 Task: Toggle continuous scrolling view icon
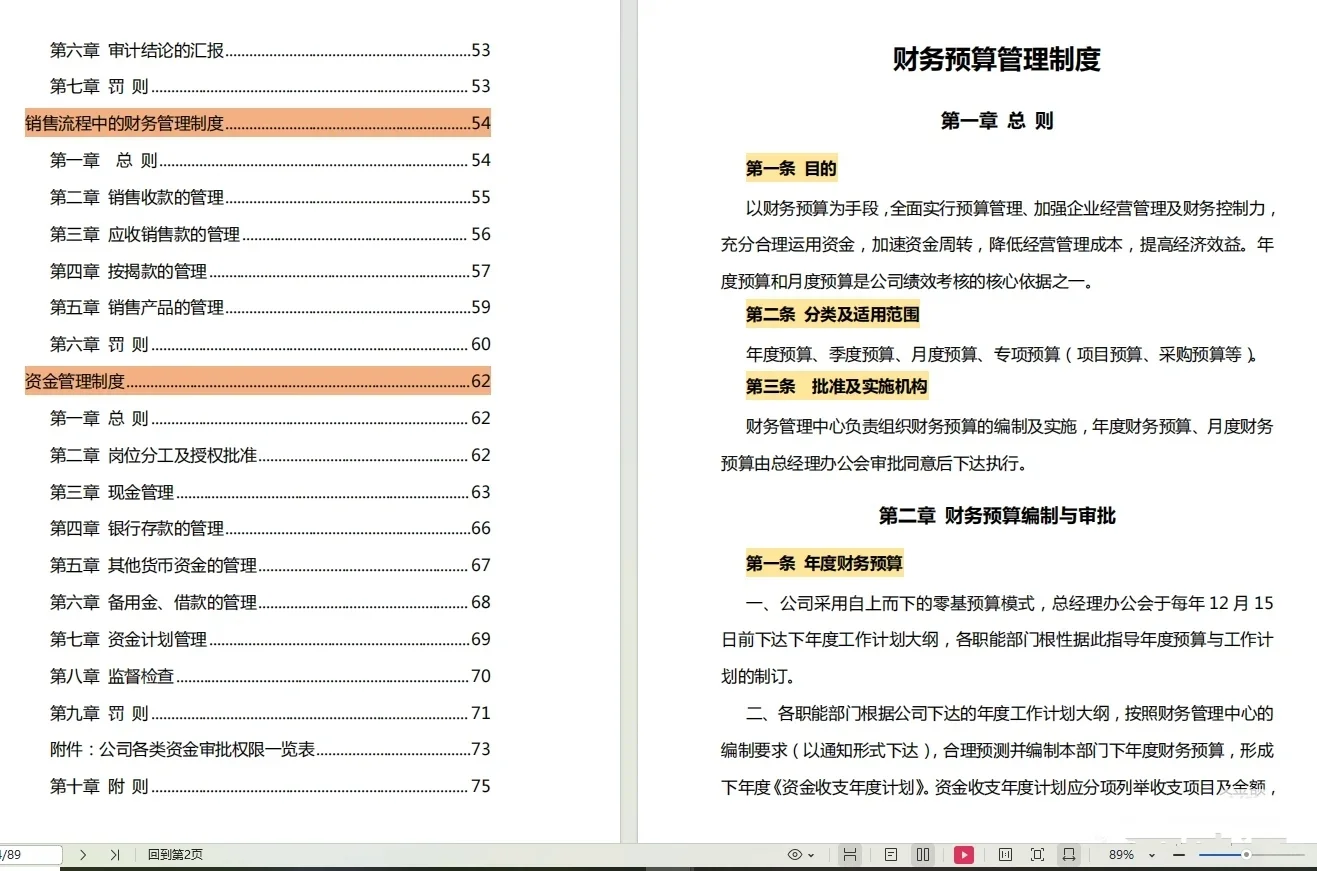click(x=849, y=855)
